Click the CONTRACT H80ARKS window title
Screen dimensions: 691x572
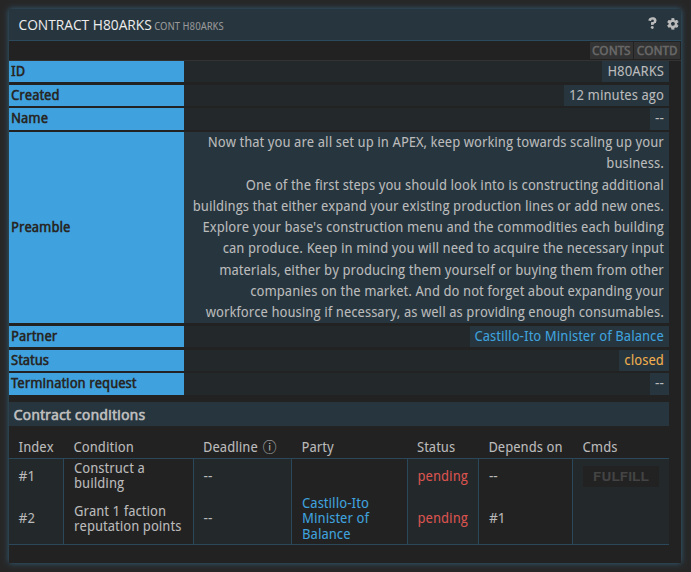(x=84, y=25)
